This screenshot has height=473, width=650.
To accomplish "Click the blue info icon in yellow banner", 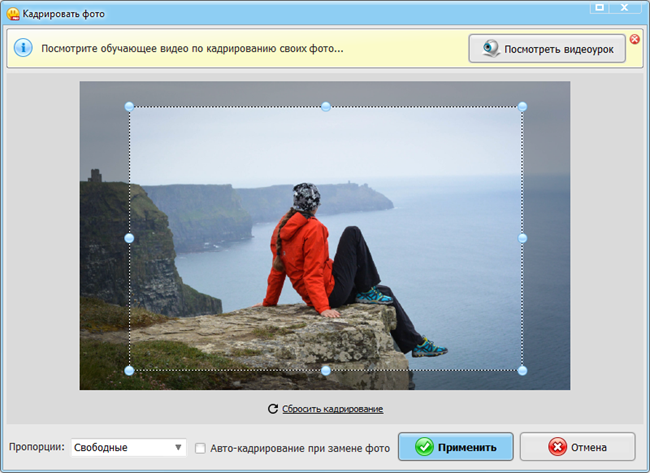I will pyautogui.click(x=23, y=48).
